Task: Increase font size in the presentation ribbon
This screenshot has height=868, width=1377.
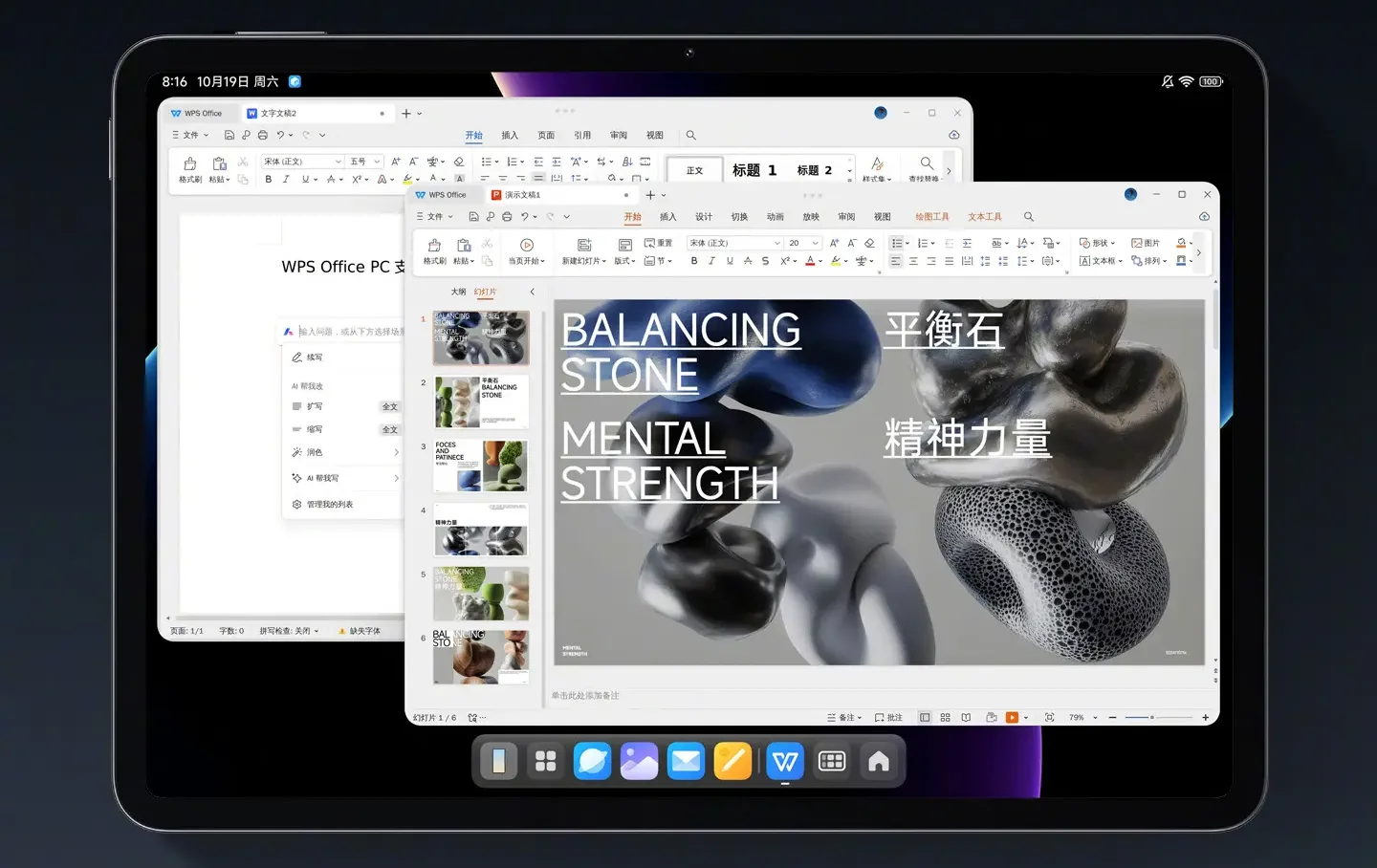Action: [x=834, y=243]
